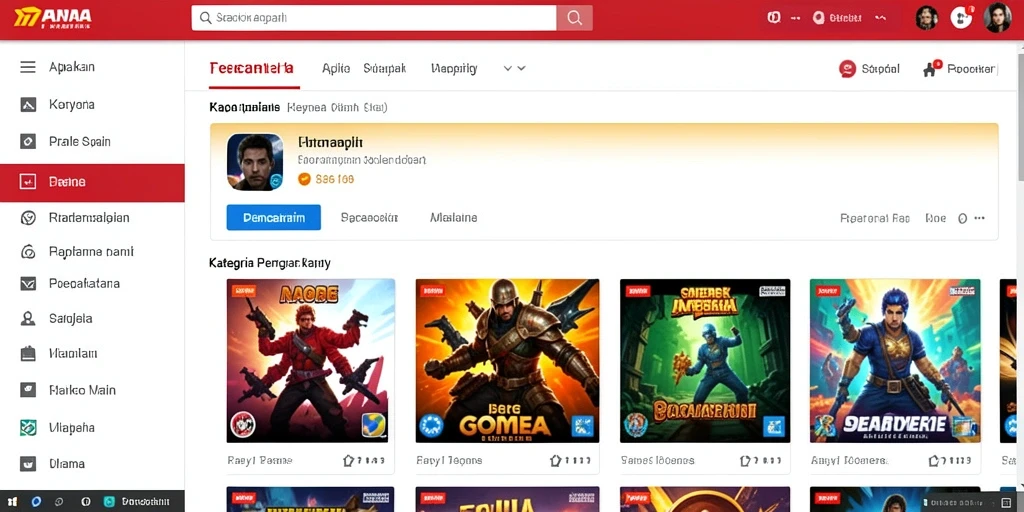Click the envelope icon beside Poeaalatana

28,283
